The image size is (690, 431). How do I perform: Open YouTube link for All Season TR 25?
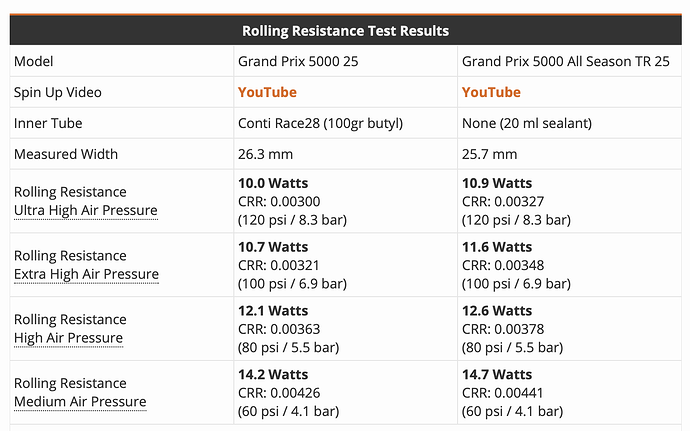pos(491,92)
